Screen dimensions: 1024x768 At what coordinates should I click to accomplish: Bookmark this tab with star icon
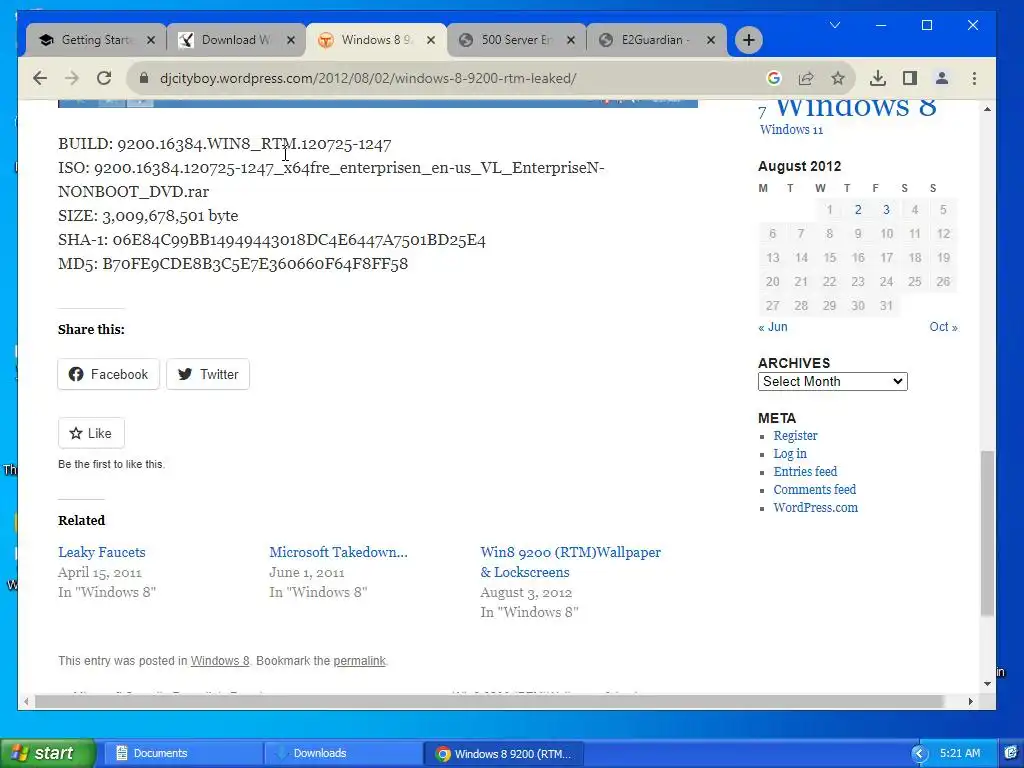point(838,78)
